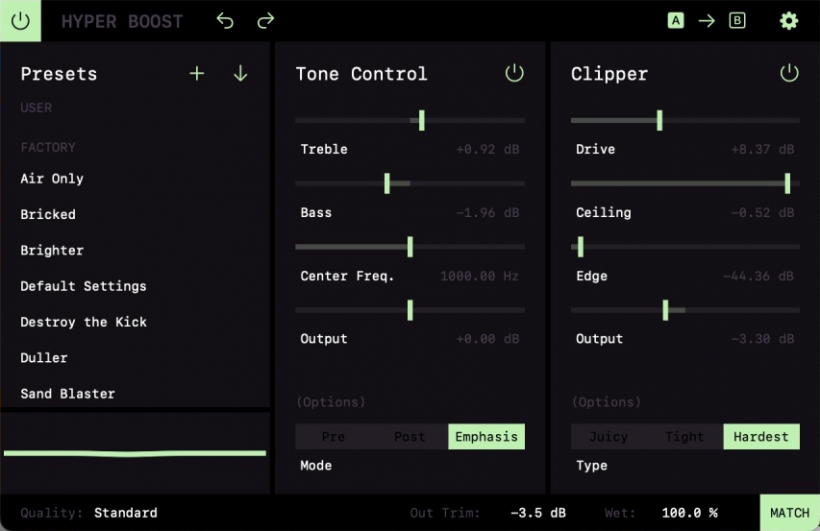
Task: Click the undo arrow icon
Action: pyautogui.click(x=225, y=21)
